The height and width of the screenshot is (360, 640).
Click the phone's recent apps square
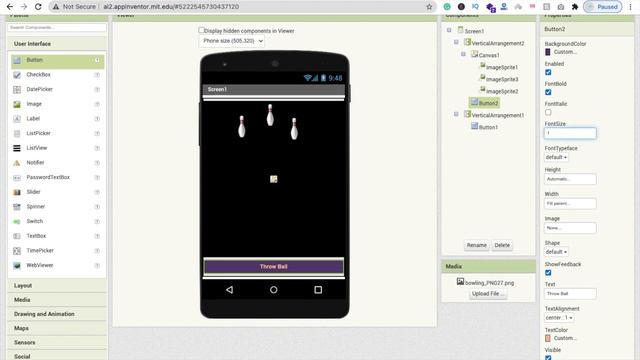pos(318,290)
